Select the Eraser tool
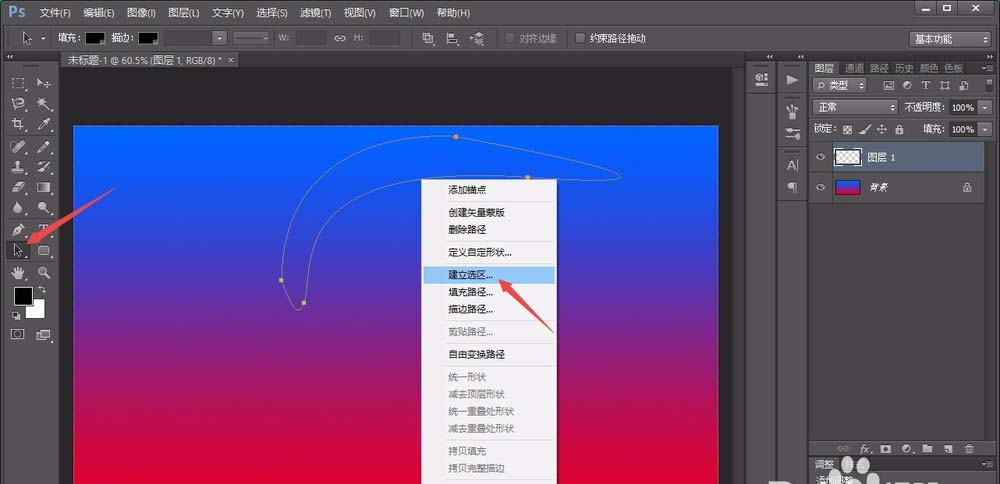1000x484 pixels. (x=18, y=187)
